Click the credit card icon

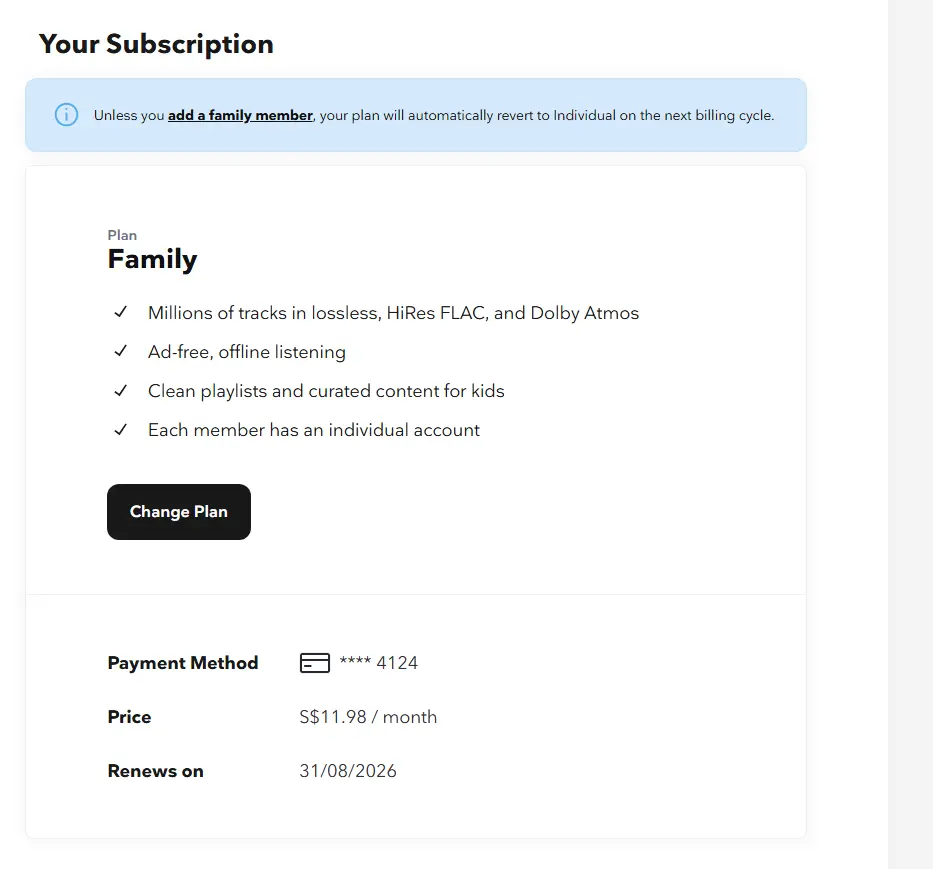315,663
